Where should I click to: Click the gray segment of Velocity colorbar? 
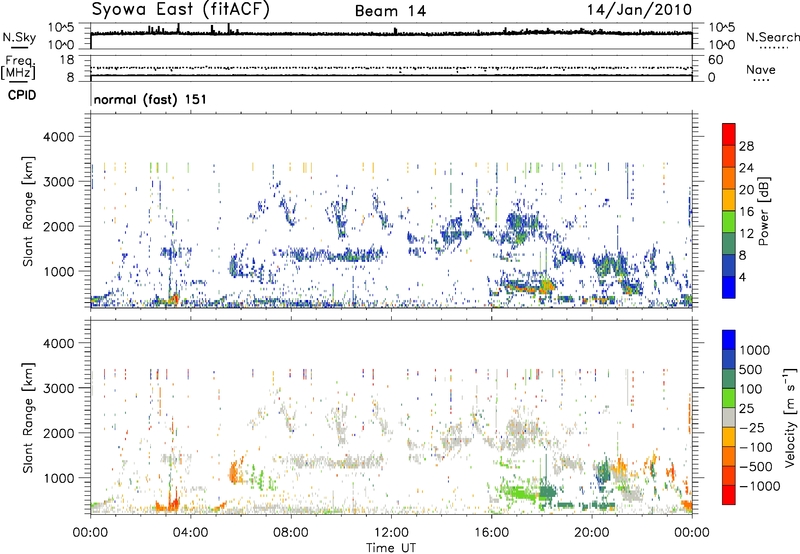click(729, 417)
